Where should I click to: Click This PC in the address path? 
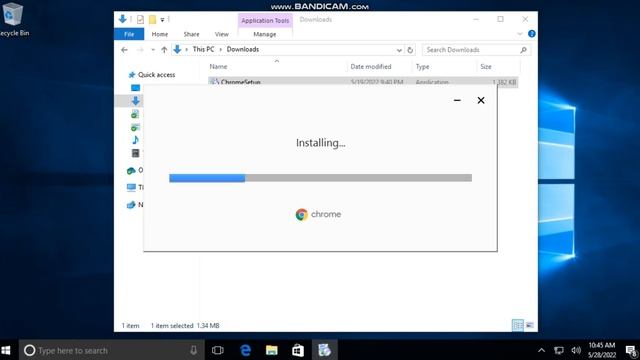pyautogui.click(x=203, y=49)
